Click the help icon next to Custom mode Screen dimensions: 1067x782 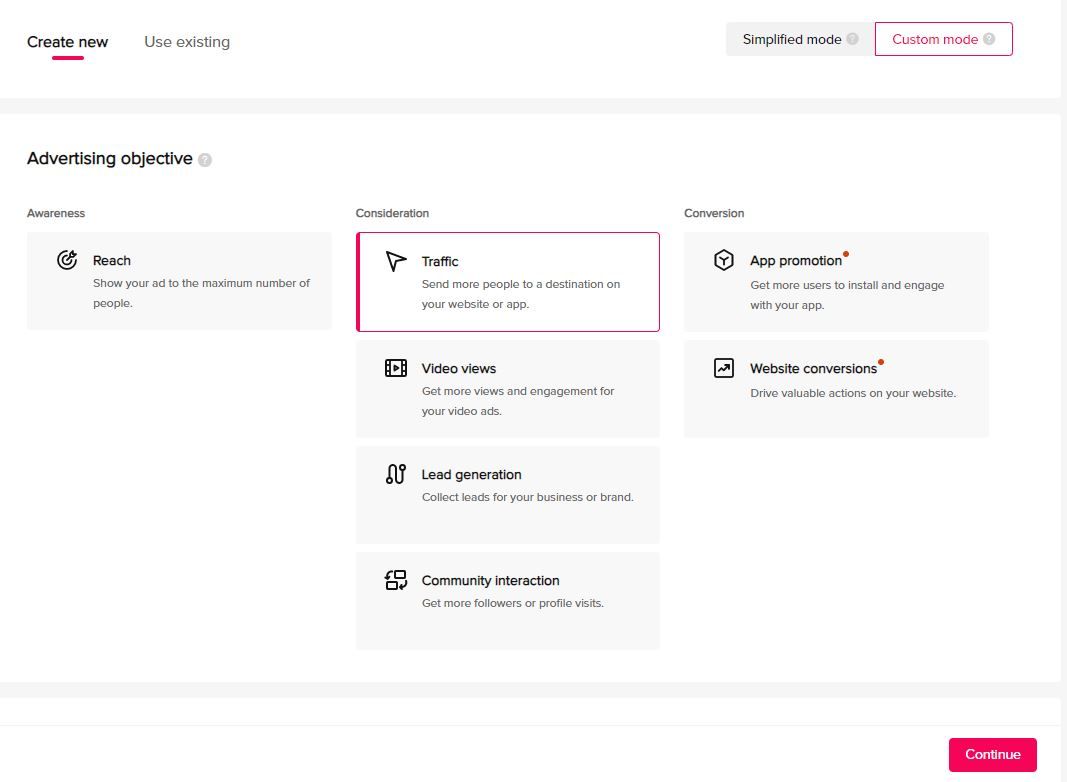pyautogui.click(x=989, y=39)
